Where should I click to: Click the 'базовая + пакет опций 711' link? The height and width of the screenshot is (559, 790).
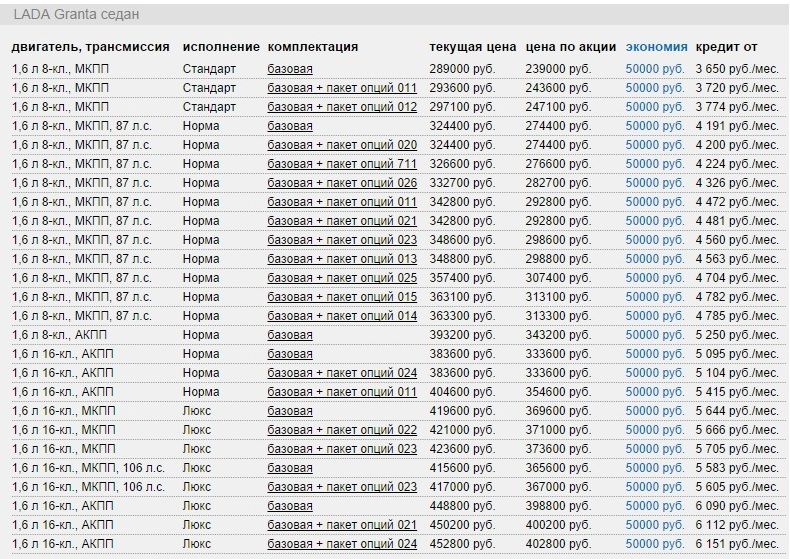[x=342, y=164]
